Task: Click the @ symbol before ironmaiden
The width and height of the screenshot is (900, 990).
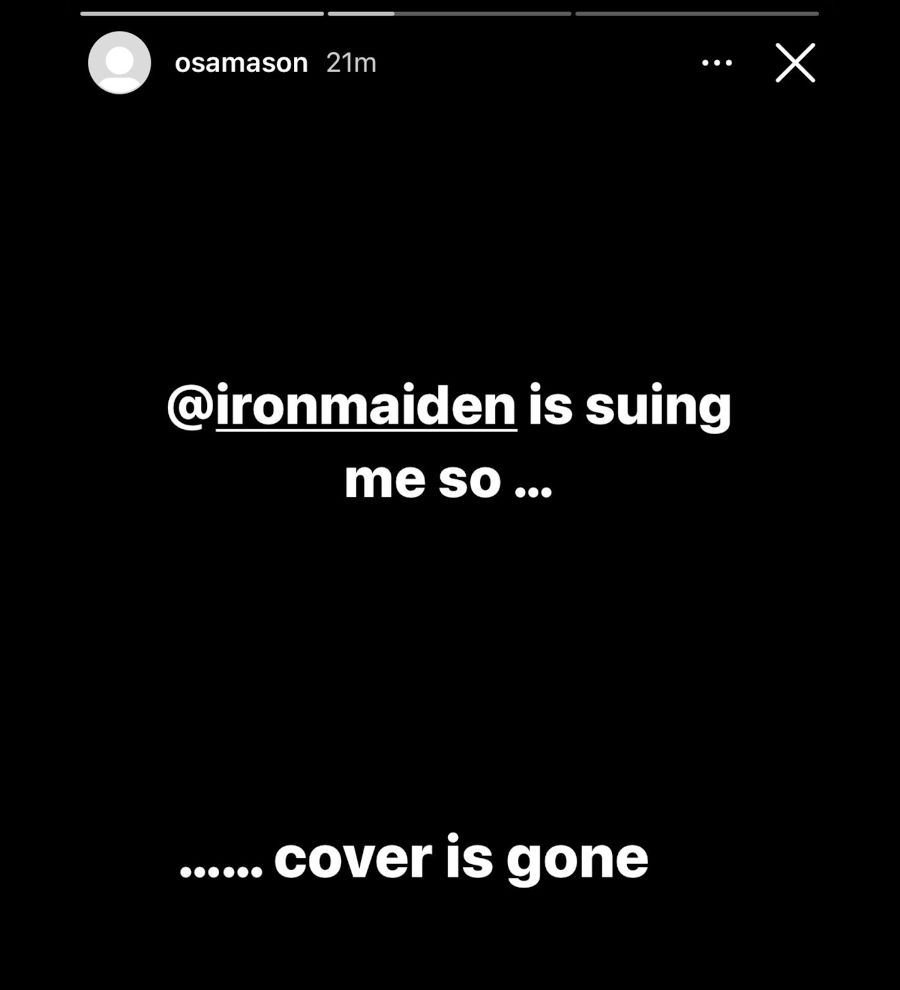Action: (191, 408)
